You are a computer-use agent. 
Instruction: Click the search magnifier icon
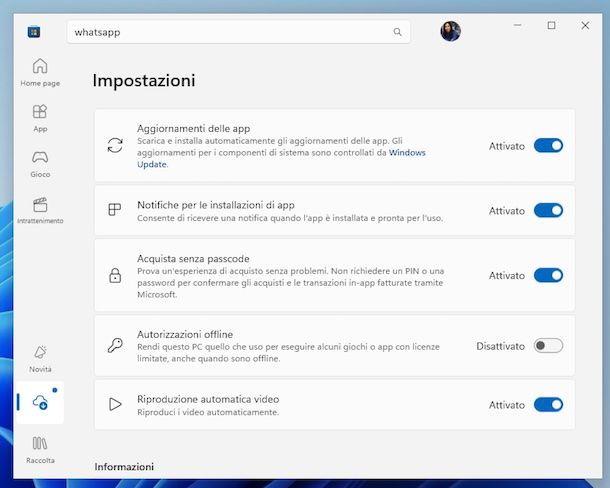[x=397, y=32]
